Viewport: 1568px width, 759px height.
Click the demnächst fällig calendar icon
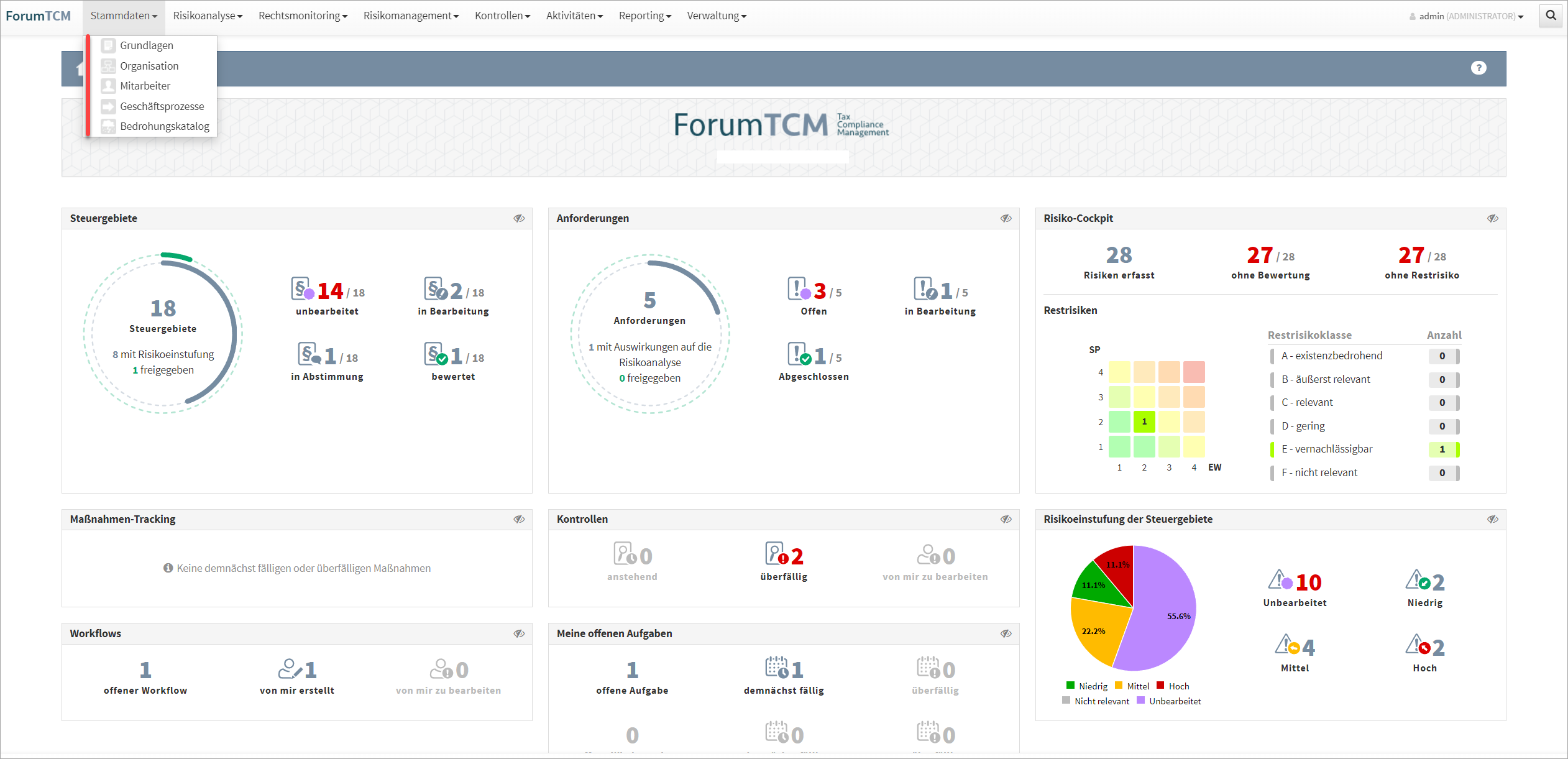coord(776,668)
